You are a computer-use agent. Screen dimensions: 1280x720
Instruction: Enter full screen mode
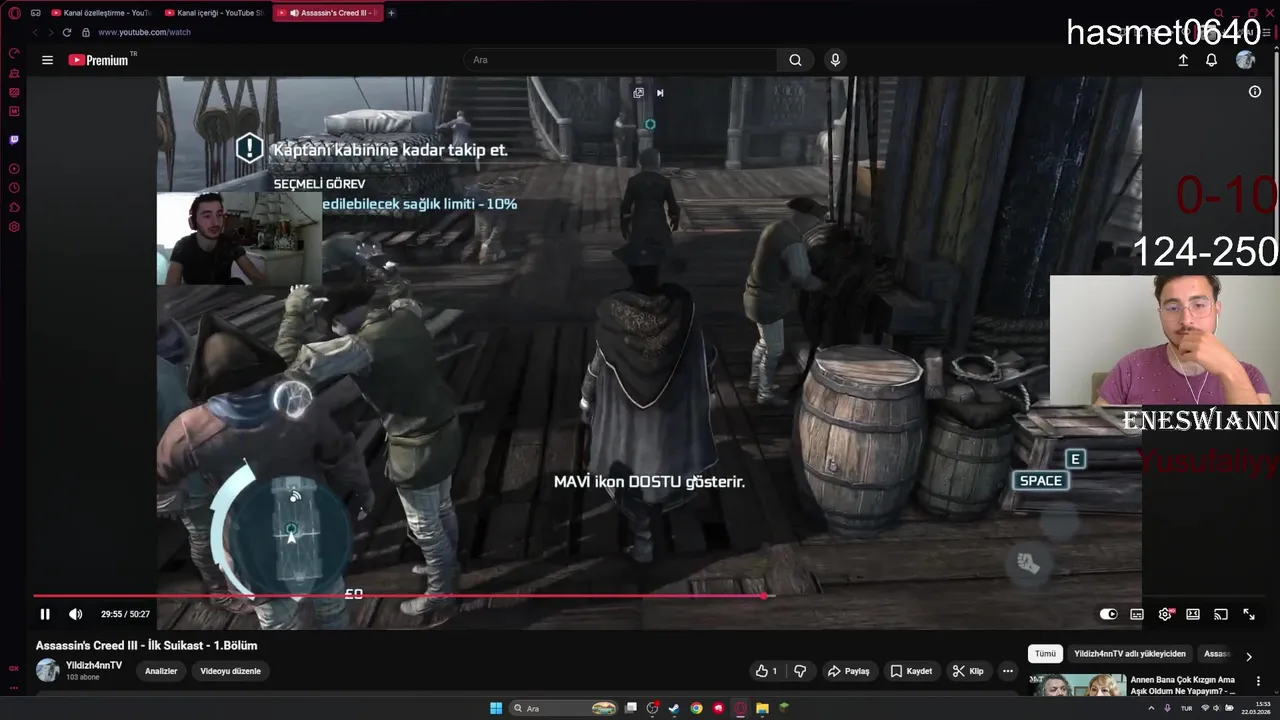pos(1249,614)
